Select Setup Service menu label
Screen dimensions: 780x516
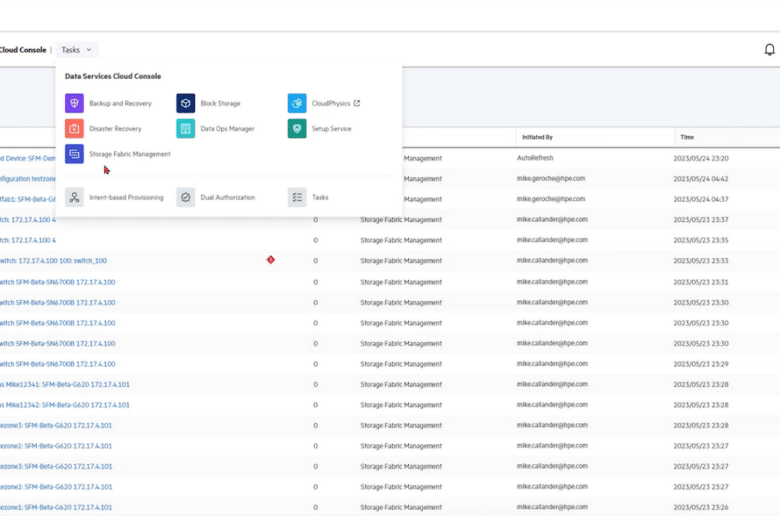(x=331, y=129)
